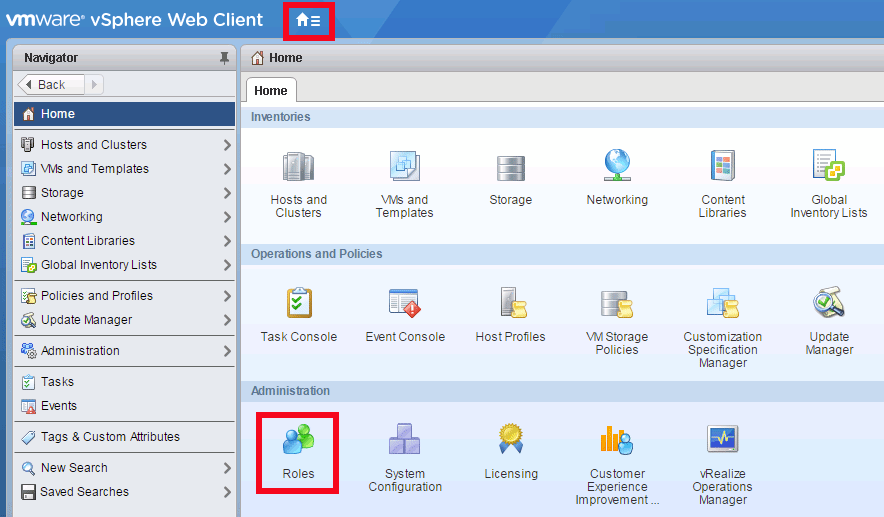The image size is (884, 517).
Task: Open Tags & Custom Attributes
Action: pyautogui.click(x=110, y=437)
